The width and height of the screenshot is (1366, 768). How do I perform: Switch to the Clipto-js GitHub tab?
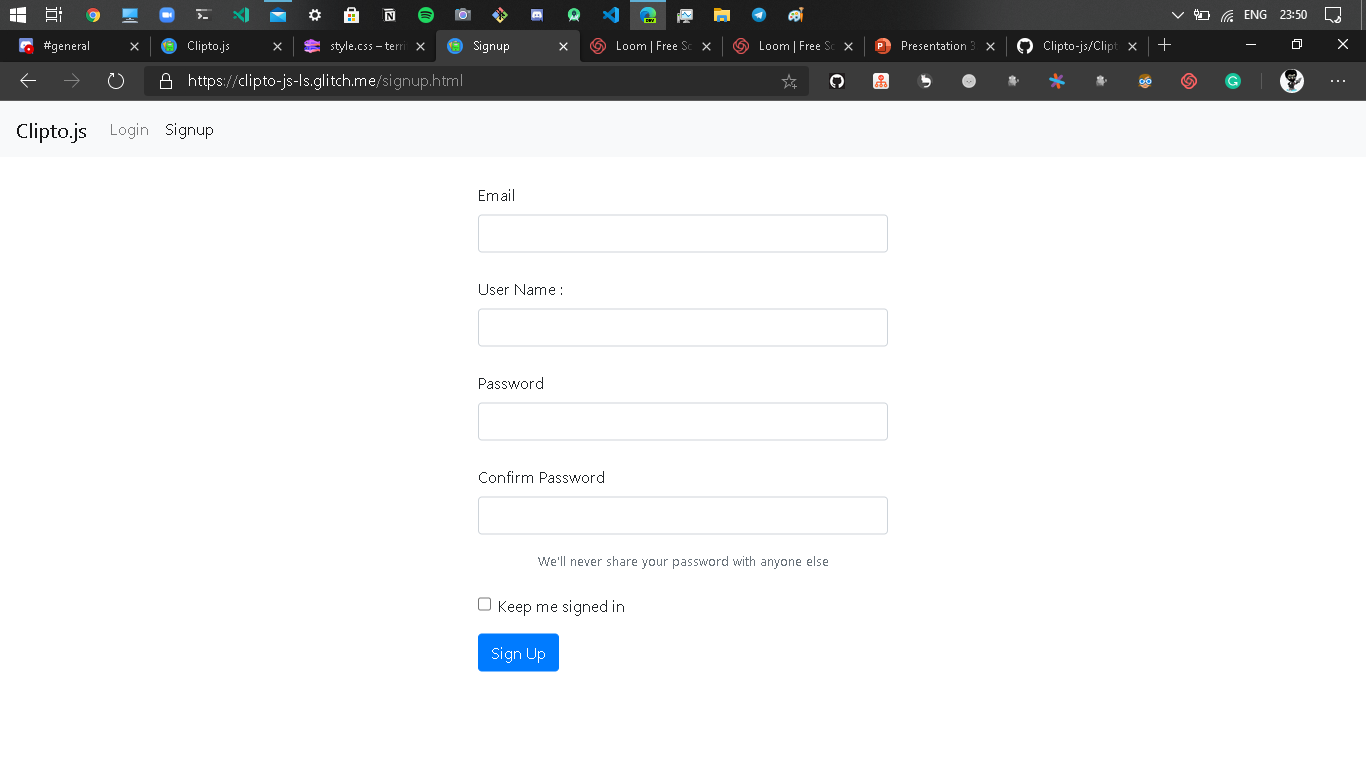pyautogui.click(x=1078, y=46)
